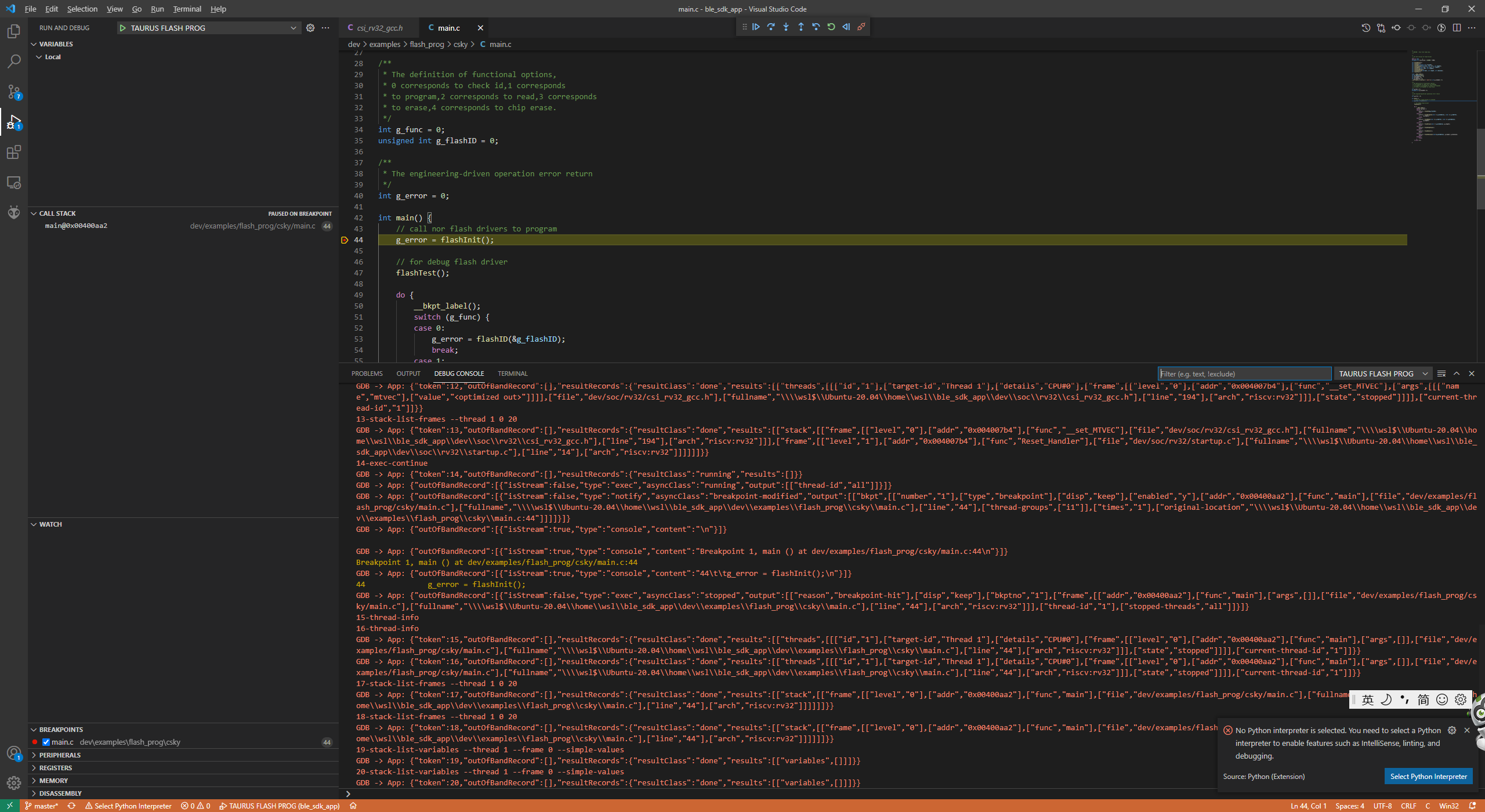The image size is (1485, 812).
Task: Open the Search view in the activity bar
Action: (x=14, y=61)
